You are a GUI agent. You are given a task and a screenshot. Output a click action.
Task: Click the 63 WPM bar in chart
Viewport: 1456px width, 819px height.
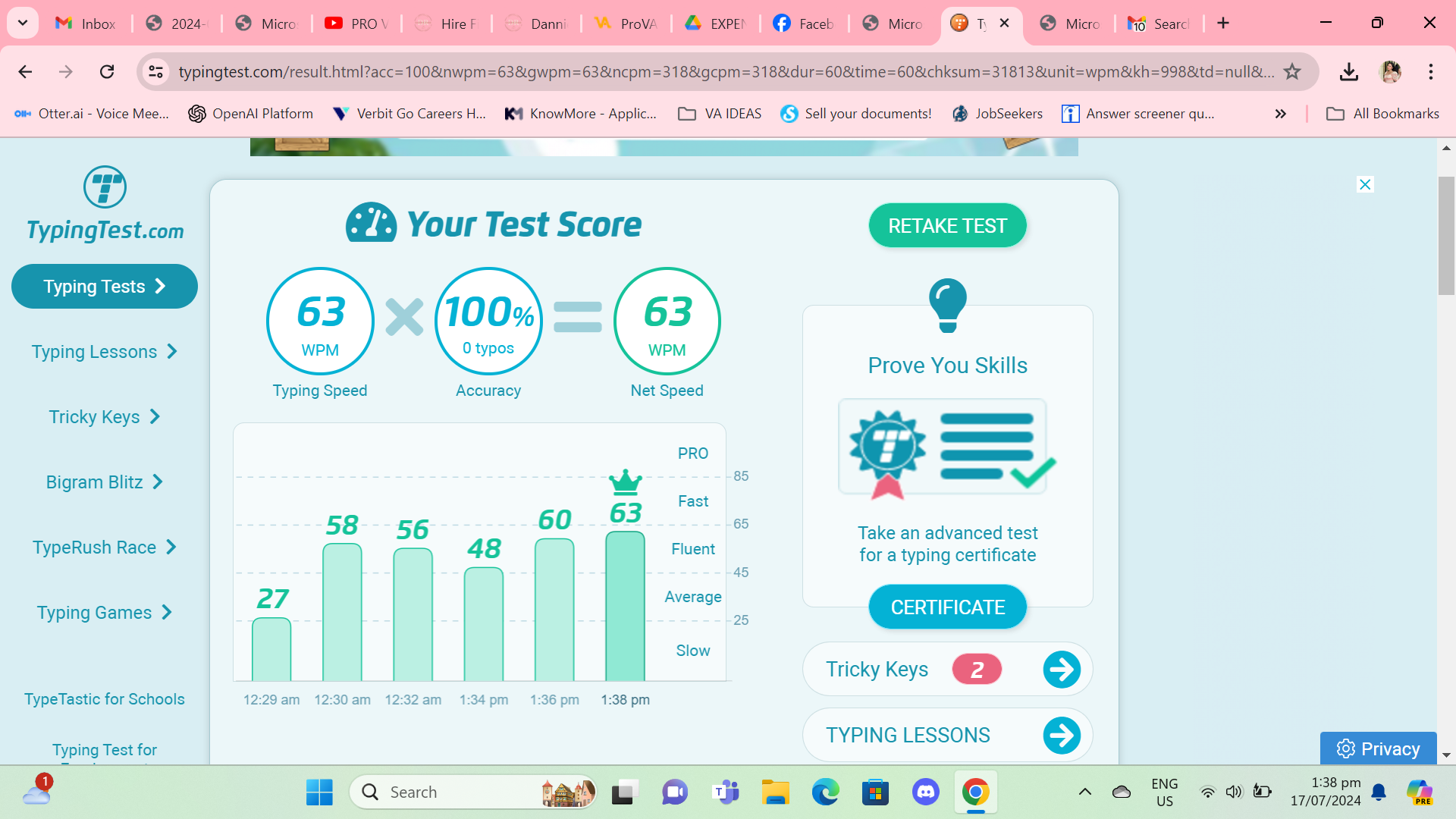625,605
